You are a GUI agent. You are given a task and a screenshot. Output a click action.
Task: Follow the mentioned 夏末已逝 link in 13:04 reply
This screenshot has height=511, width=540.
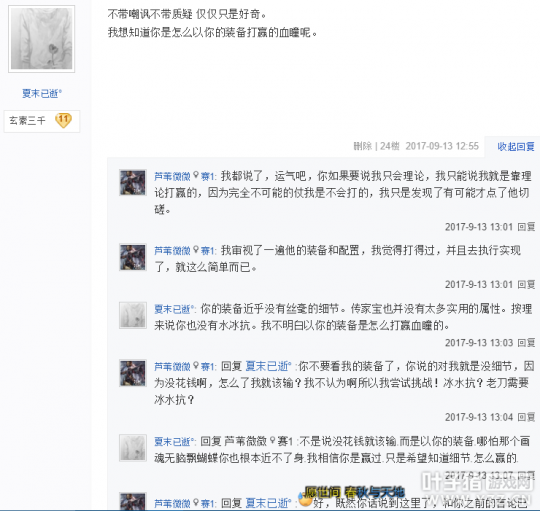[x=268, y=366]
